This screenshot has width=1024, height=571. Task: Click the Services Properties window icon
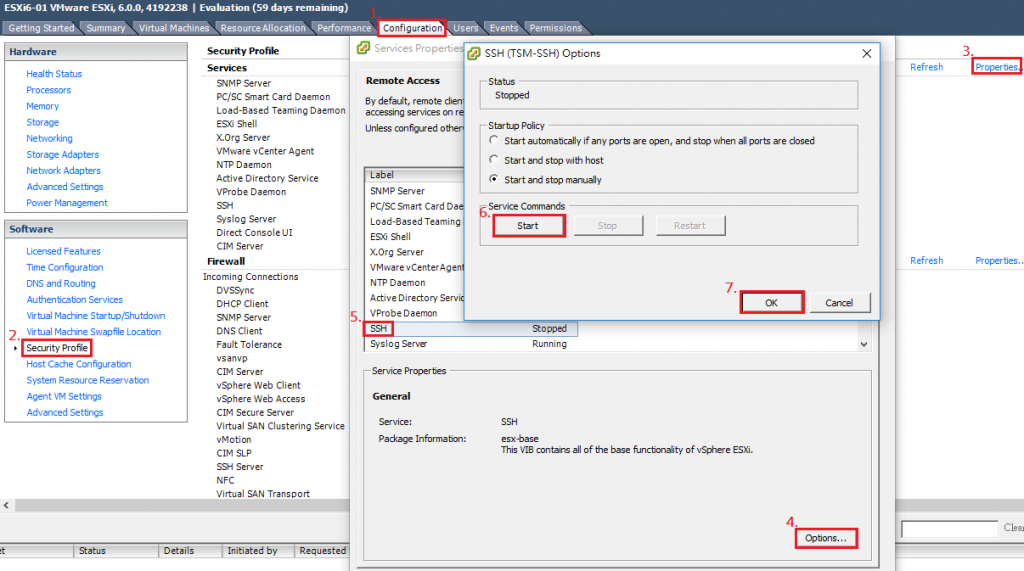coord(363,48)
